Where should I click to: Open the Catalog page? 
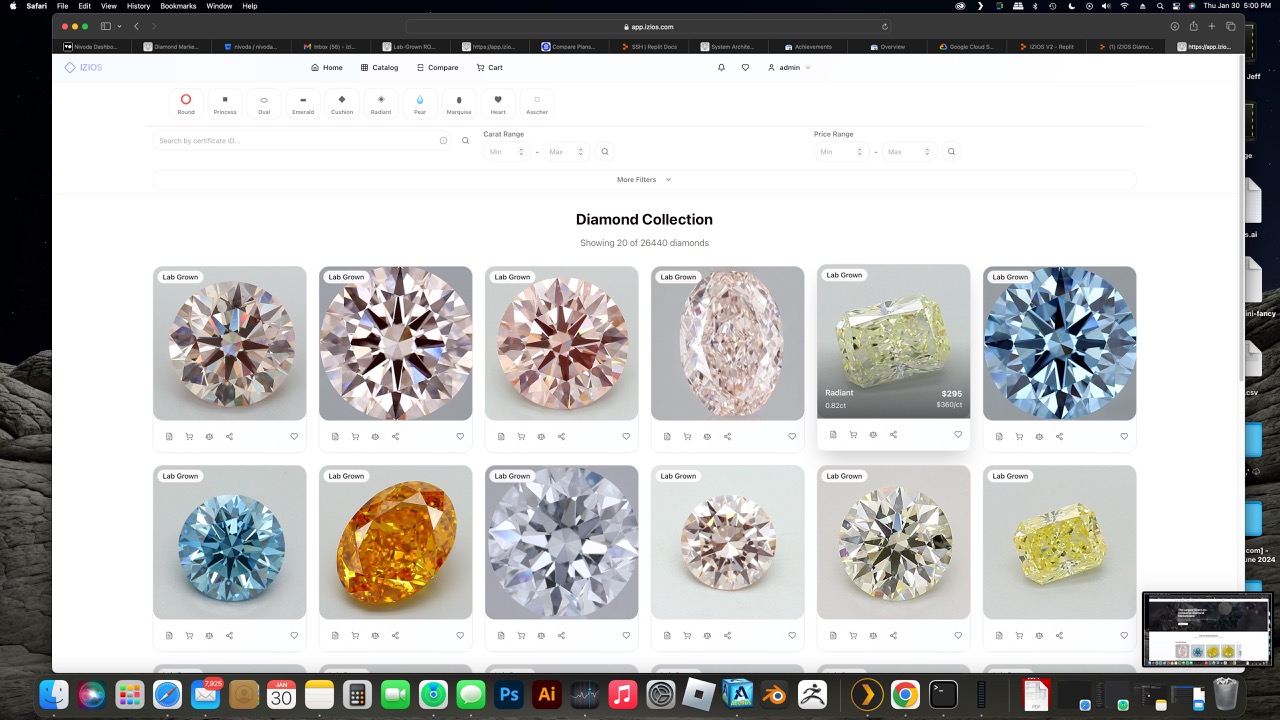click(x=379, y=68)
